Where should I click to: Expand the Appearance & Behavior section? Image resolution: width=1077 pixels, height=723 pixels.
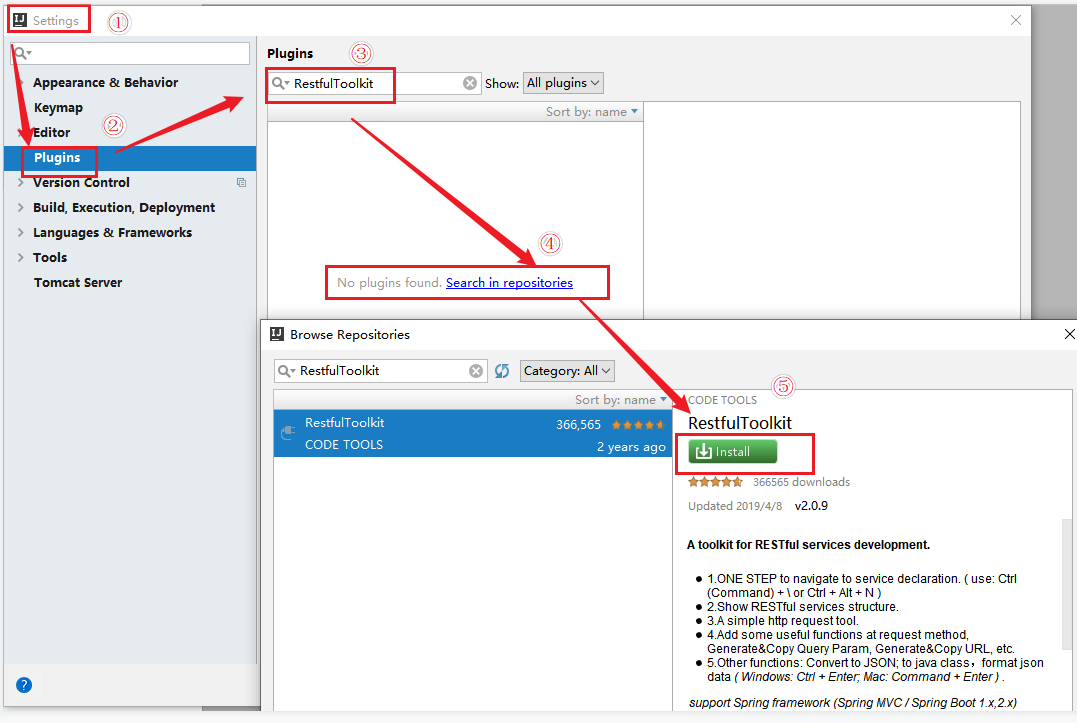coord(21,82)
